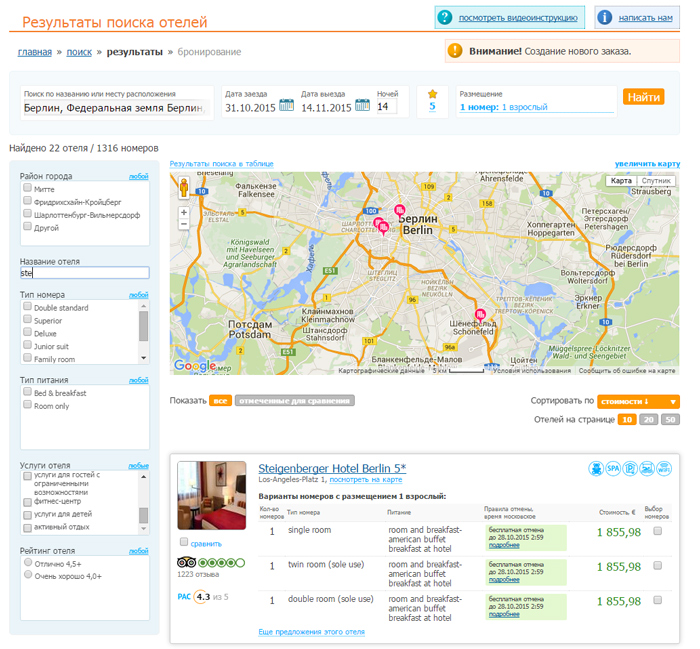Enable the Bed & breakfast meal filter
This screenshot has height=649, width=700.
(28, 391)
